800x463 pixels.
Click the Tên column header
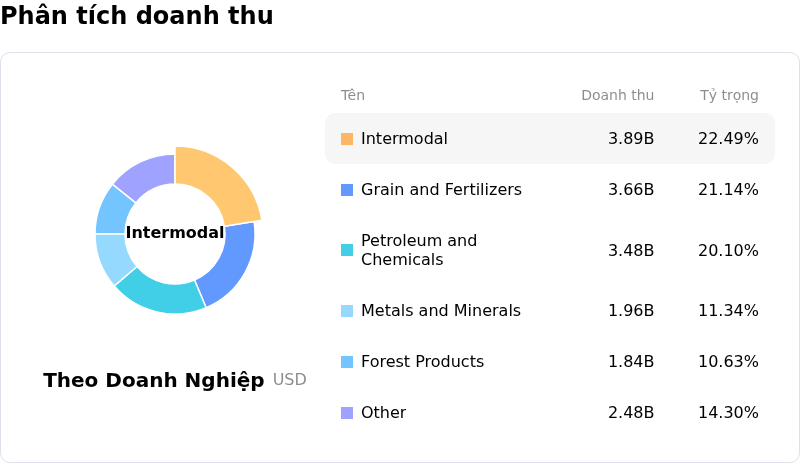pyautogui.click(x=353, y=96)
